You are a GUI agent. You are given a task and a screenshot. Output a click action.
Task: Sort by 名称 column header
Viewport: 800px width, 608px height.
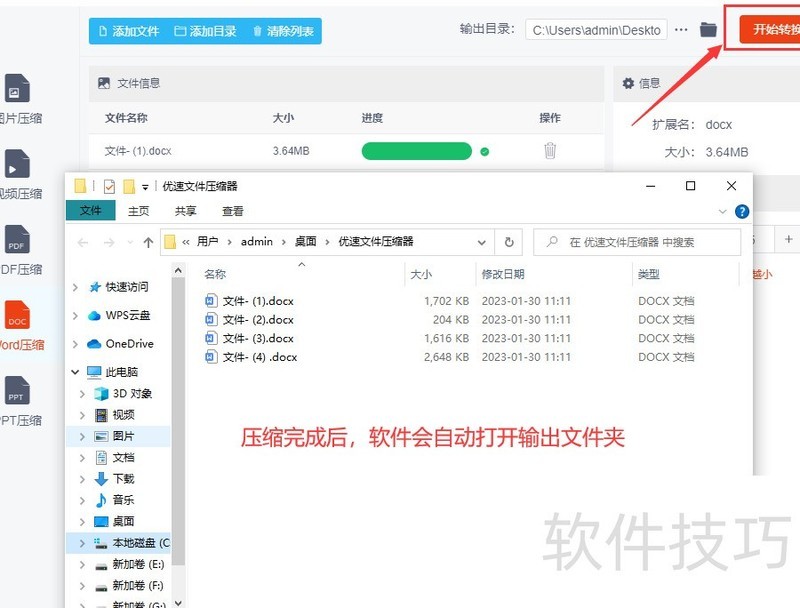(x=215, y=274)
